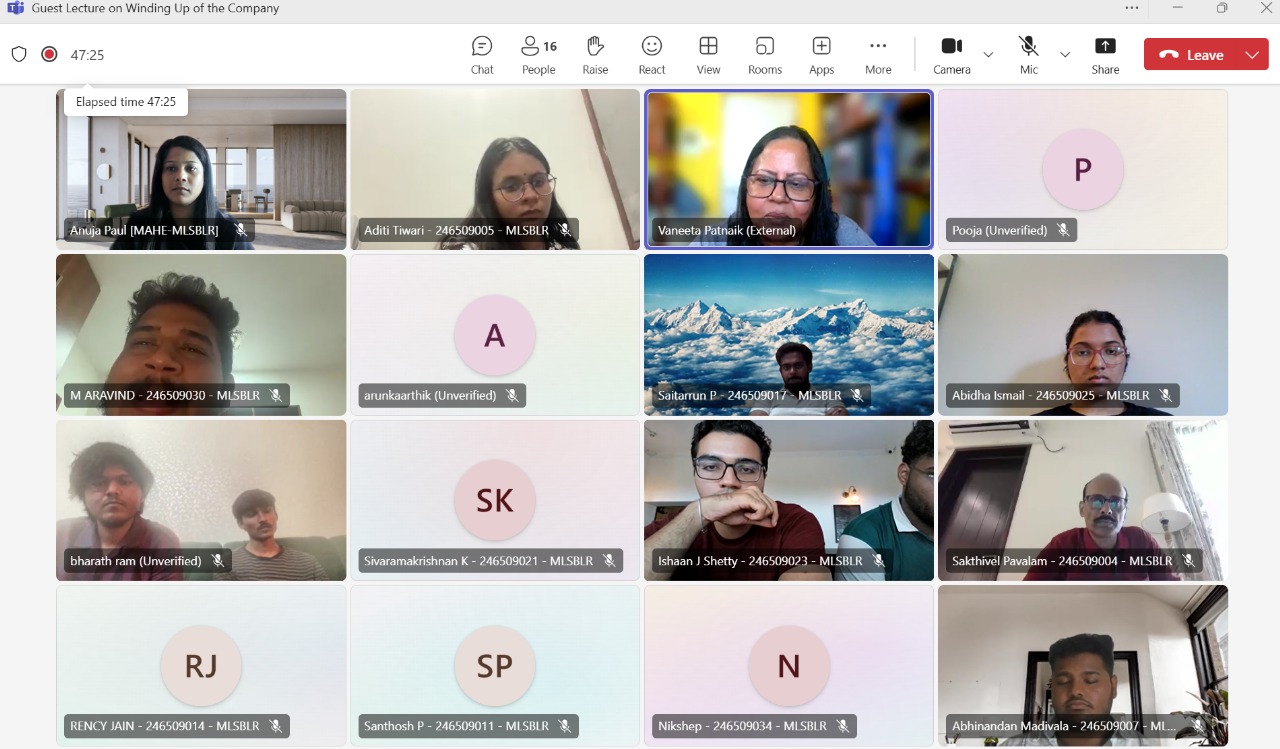Click the shield security icon
This screenshot has height=749, width=1280.
pos(19,54)
